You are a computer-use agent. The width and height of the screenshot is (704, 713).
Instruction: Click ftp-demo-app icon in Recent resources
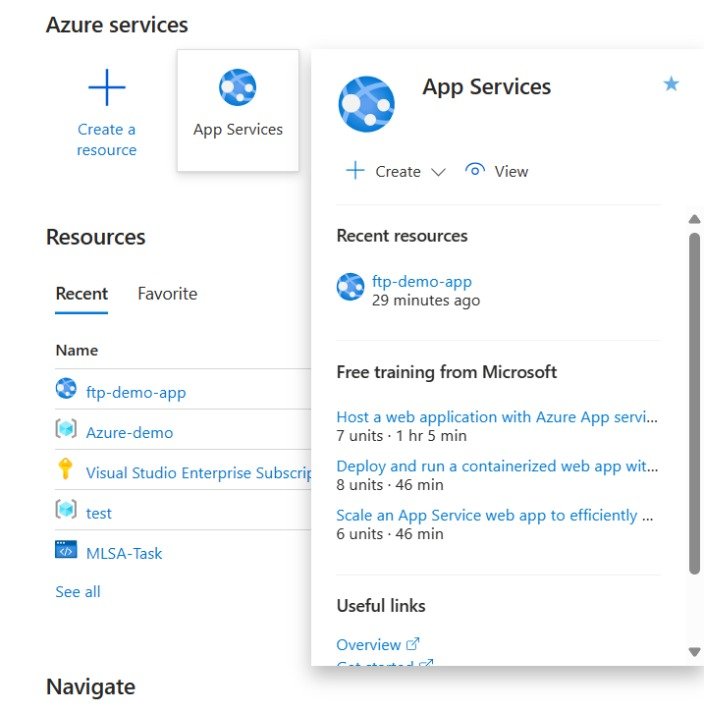350,286
